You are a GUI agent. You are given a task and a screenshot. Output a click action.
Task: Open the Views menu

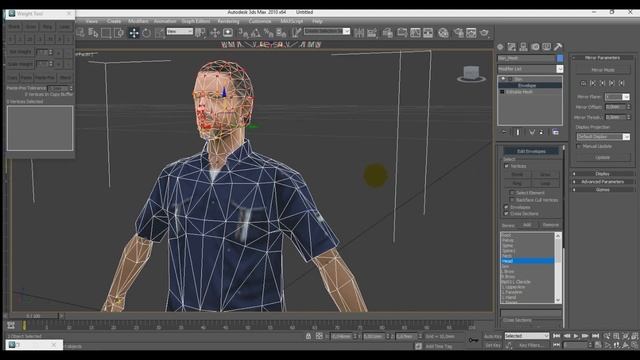91,21
